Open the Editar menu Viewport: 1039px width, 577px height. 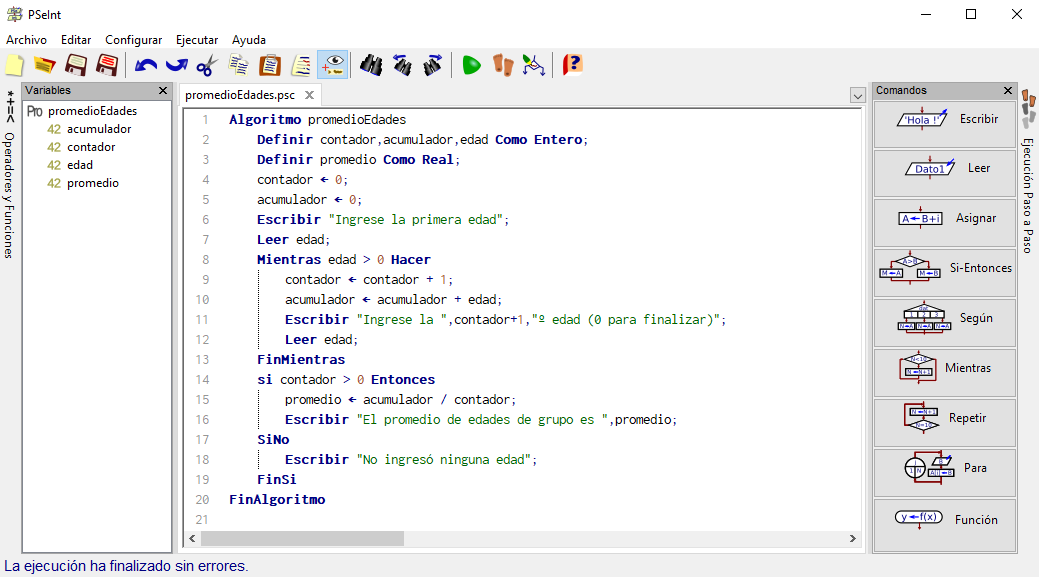click(76, 40)
